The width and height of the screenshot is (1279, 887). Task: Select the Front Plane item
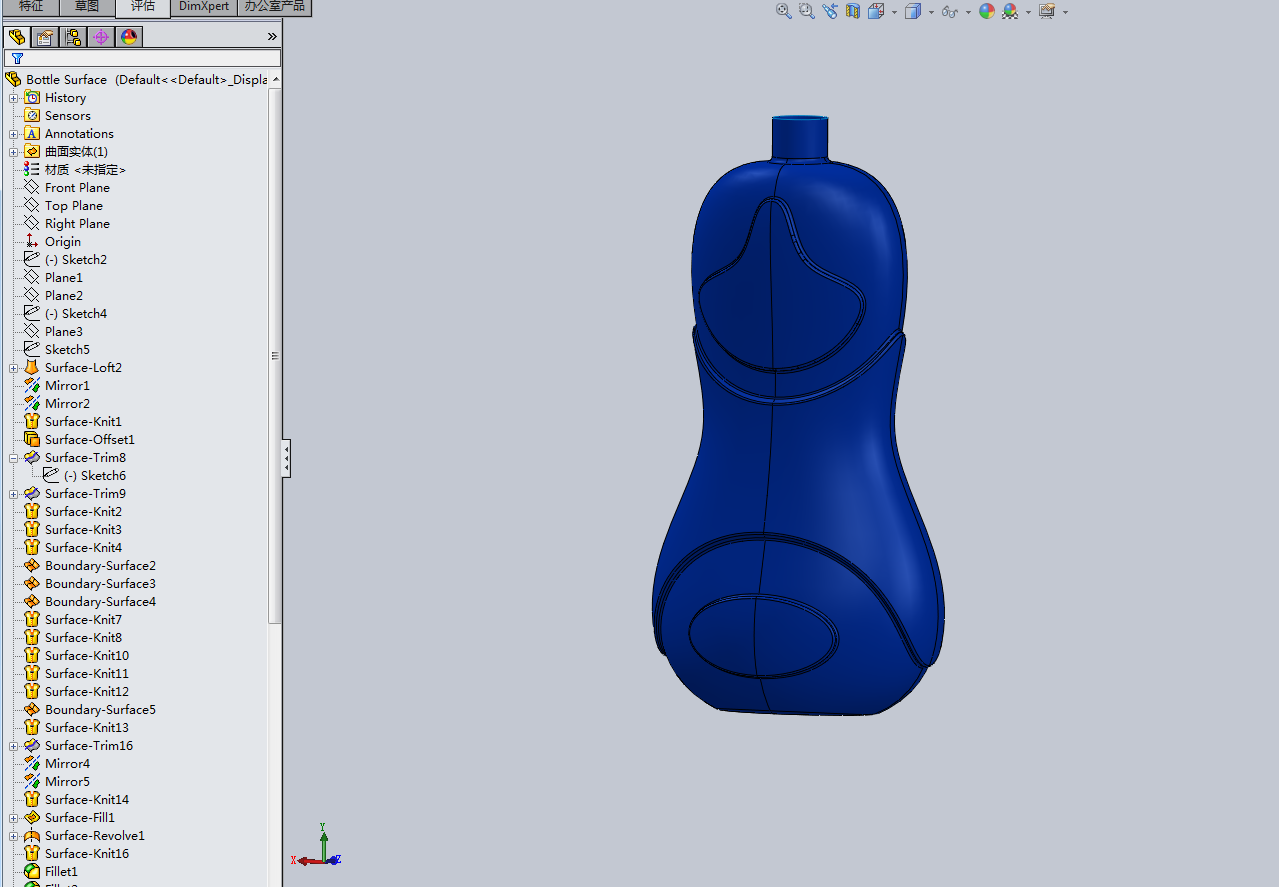[77, 188]
